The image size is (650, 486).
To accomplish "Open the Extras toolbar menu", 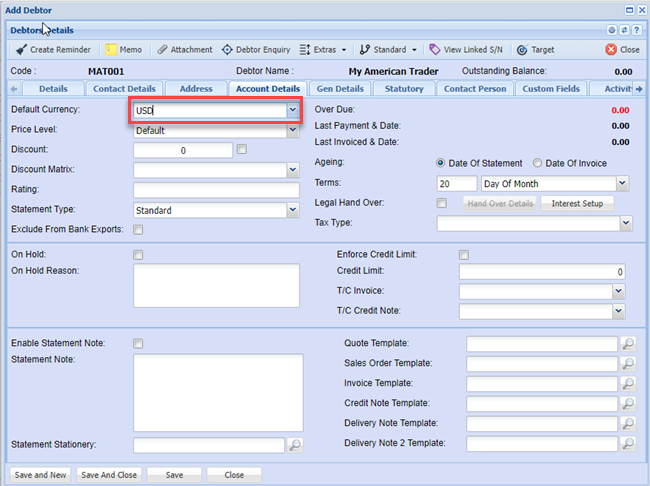I will coord(324,49).
